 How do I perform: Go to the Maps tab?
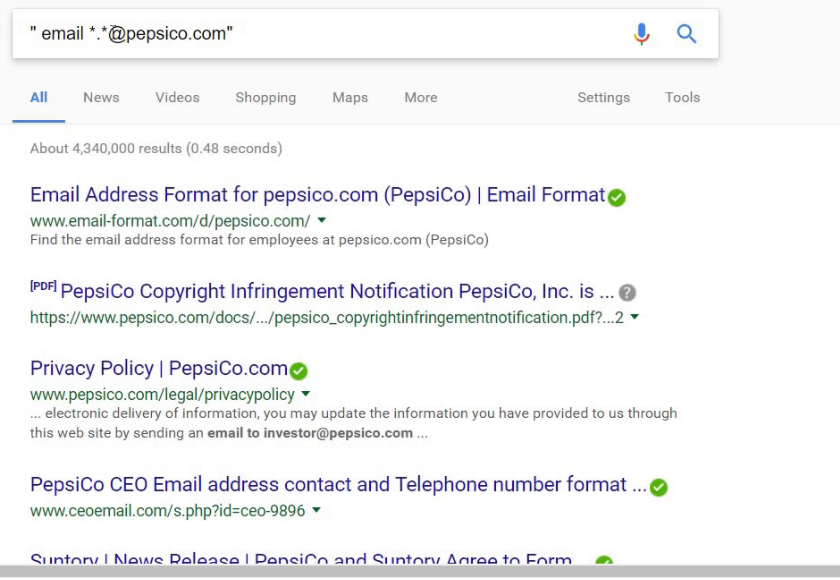(x=350, y=98)
